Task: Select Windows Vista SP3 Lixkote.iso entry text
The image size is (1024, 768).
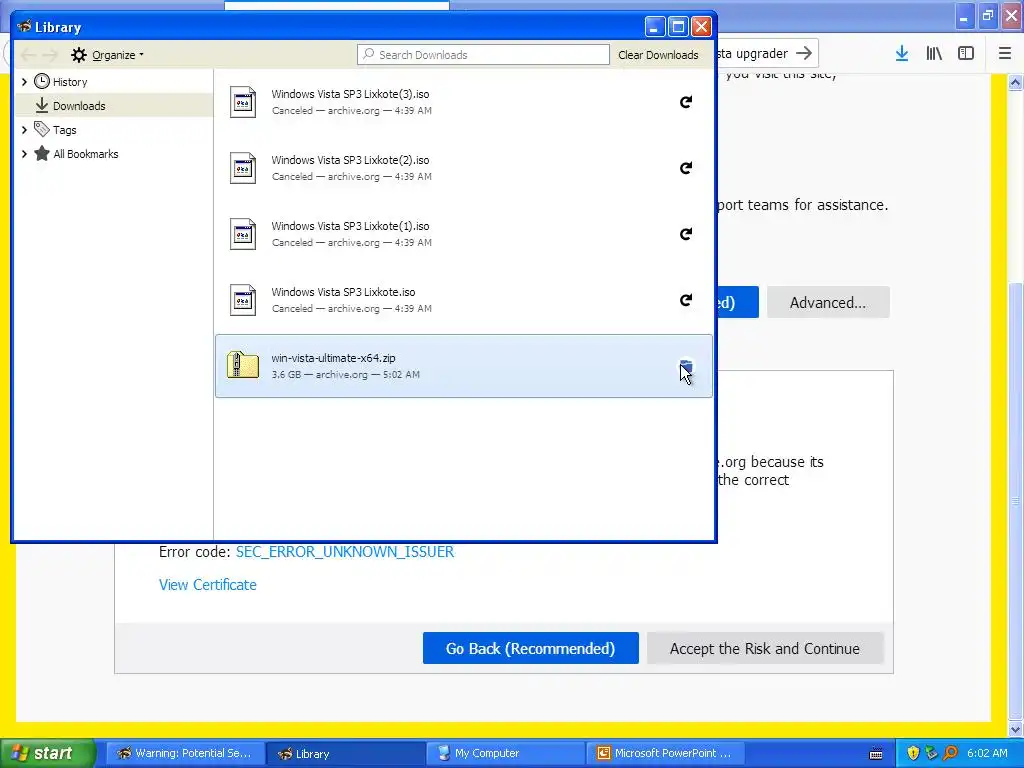Action: pyautogui.click(x=344, y=292)
